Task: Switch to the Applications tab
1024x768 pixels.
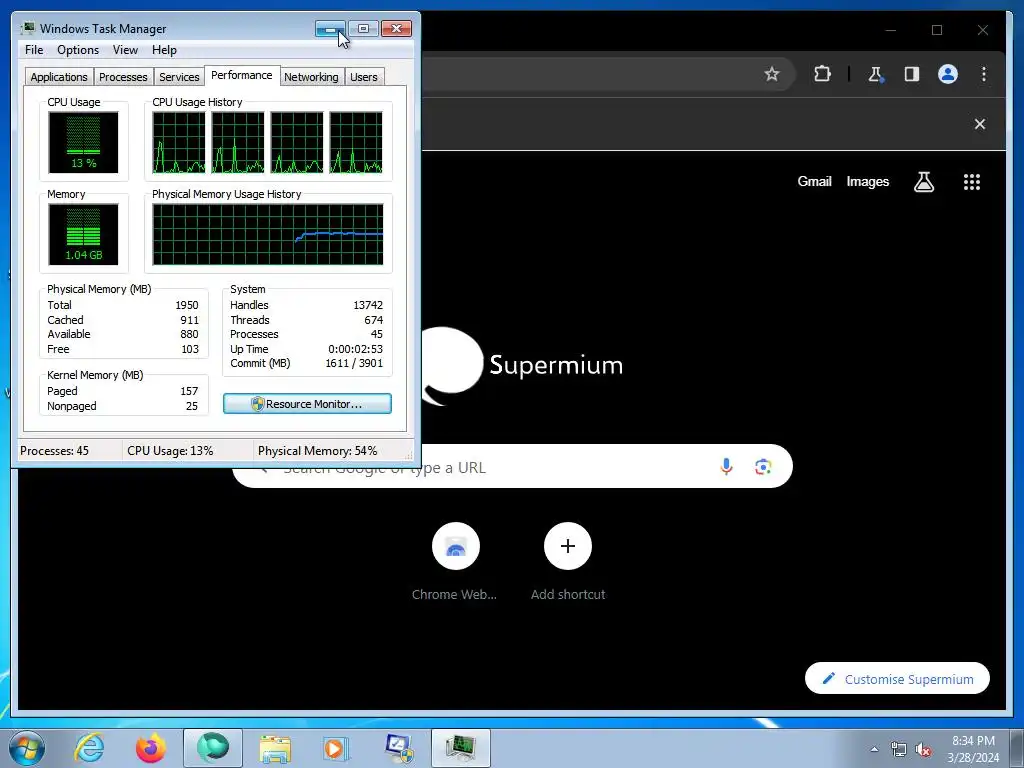Action: [59, 77]
